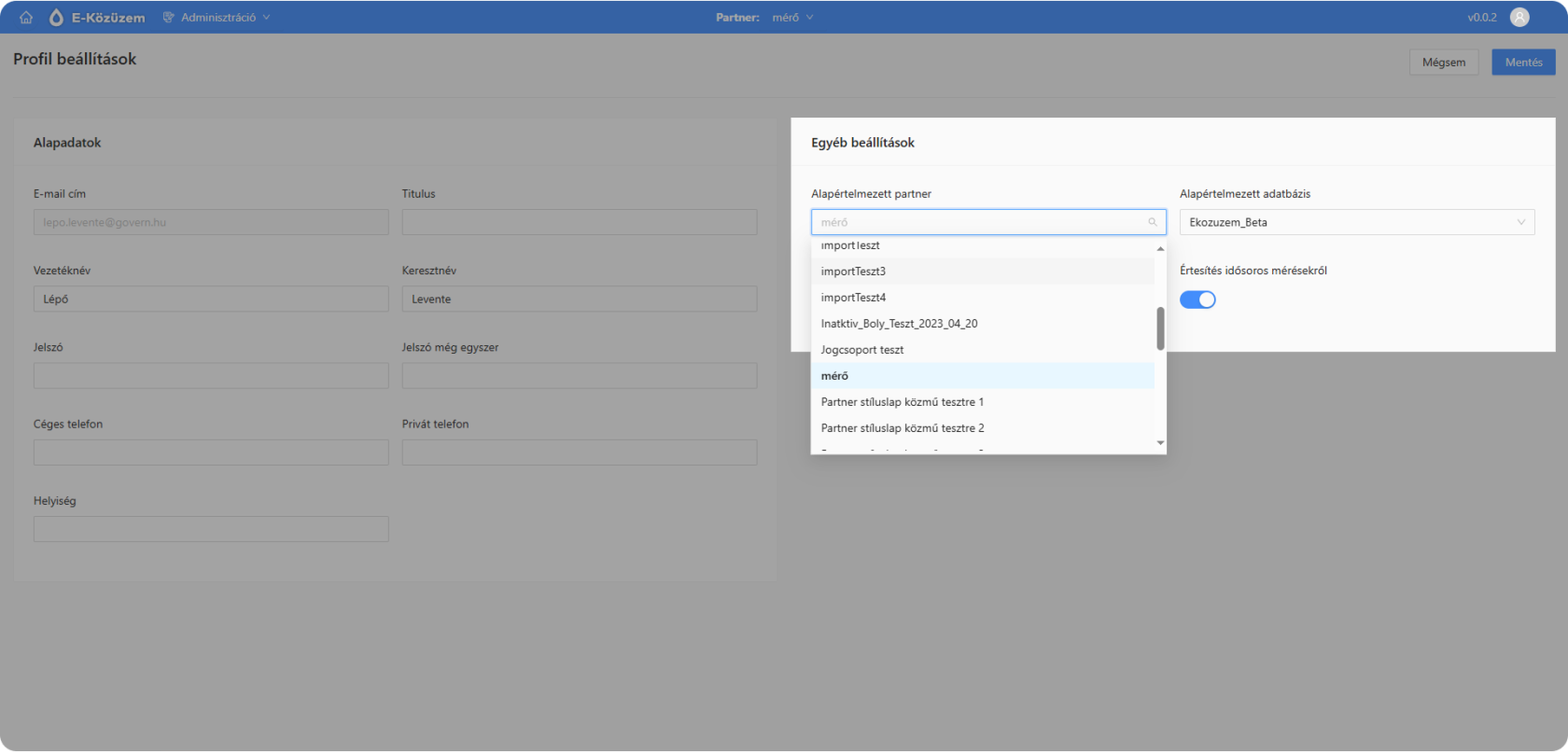The height and width of the screenshot is (752, 1568).
Task: Click the Adminisztráció menu icon
Action: point(169,18)
